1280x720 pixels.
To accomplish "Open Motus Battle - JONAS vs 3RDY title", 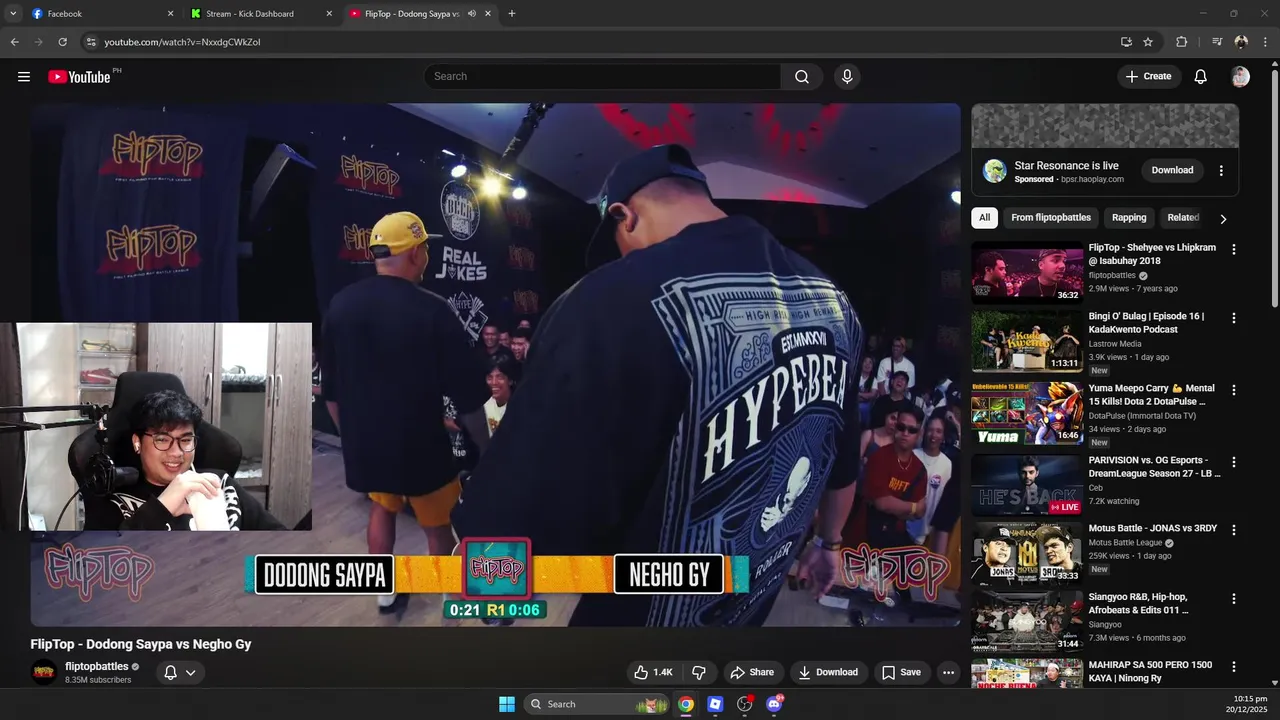I will tap(1153, 529).
